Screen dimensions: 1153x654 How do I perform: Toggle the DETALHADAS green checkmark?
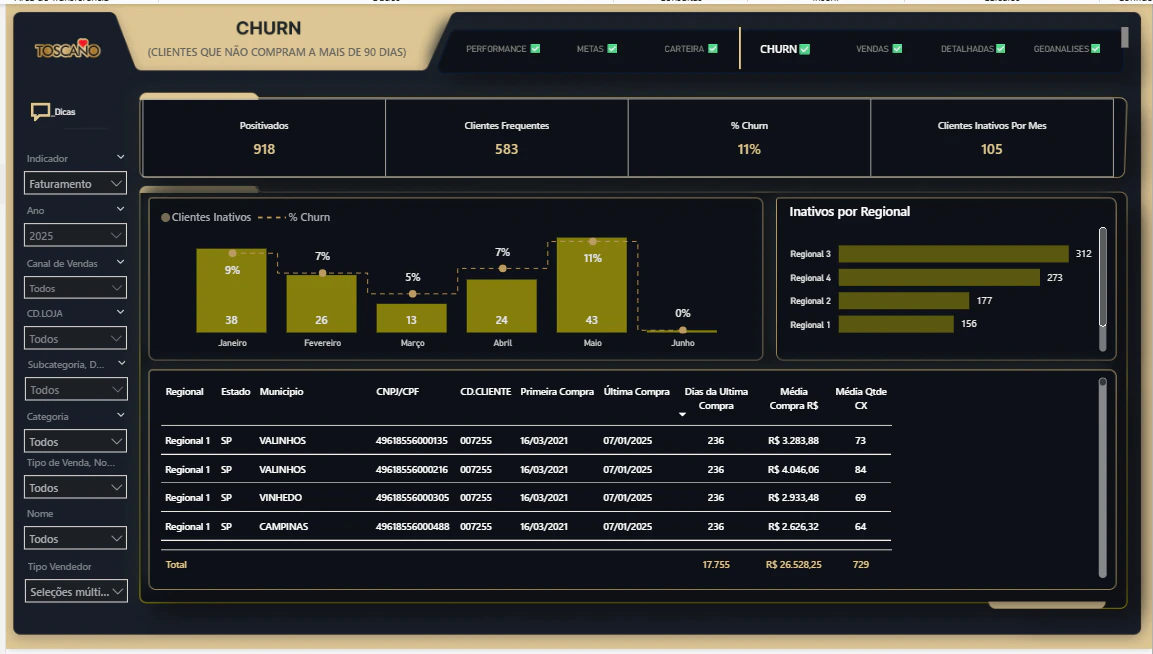point(1001,49)
